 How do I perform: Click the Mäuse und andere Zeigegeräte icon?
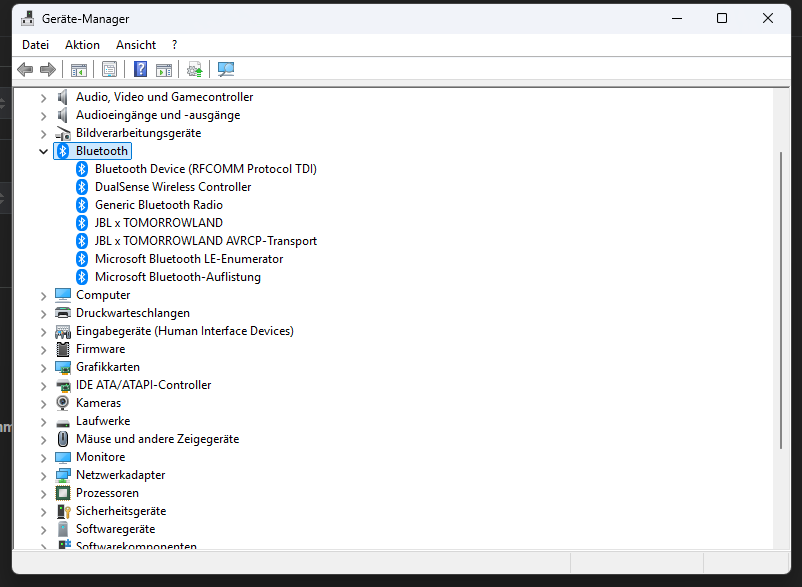(62, 439)
